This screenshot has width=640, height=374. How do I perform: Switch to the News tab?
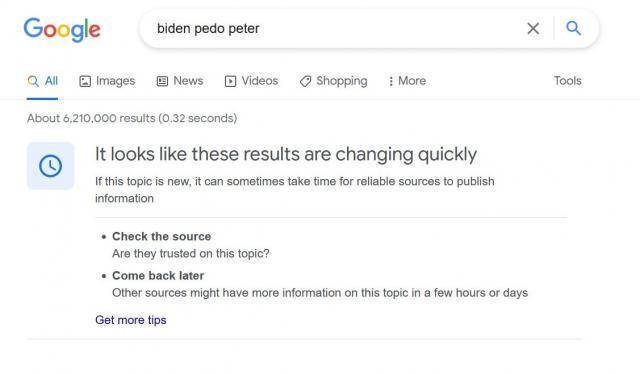[x=180, y=81]
